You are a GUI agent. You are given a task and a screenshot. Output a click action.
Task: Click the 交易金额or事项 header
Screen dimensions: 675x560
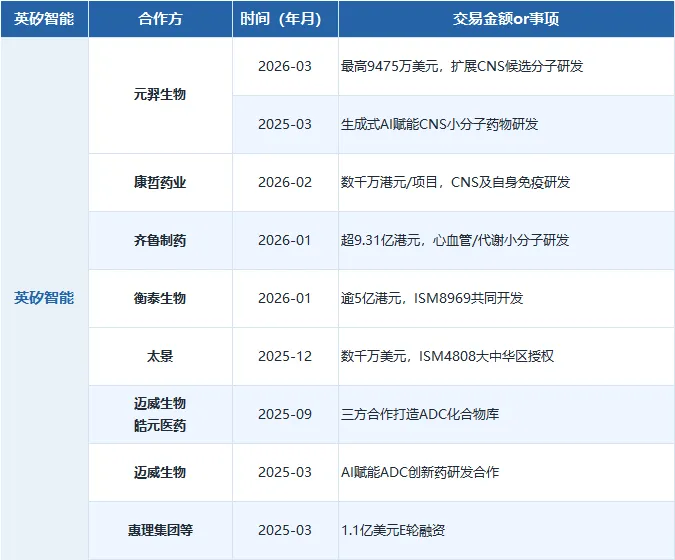(x=506, y=19)
